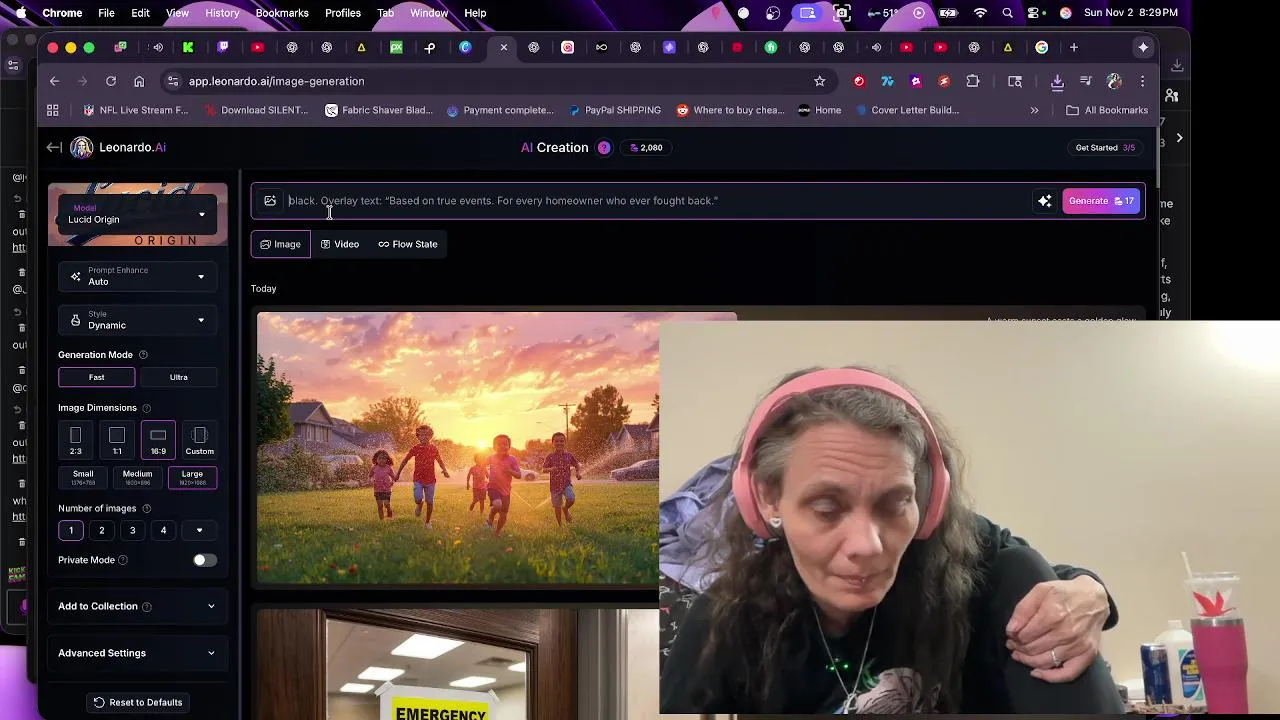1280x720 pixels.
Task: Set number of images to 4
Action: [x=163, y=530]
